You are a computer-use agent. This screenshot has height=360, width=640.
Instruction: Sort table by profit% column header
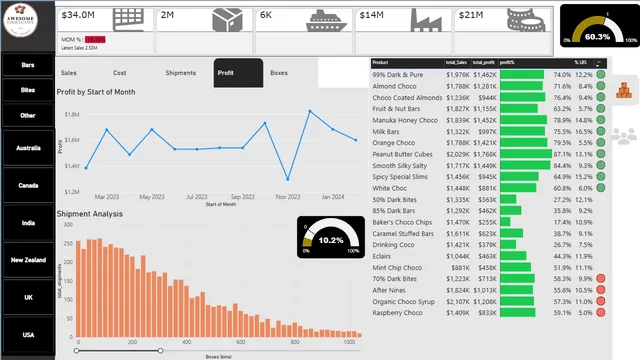[x=507, y=62]
